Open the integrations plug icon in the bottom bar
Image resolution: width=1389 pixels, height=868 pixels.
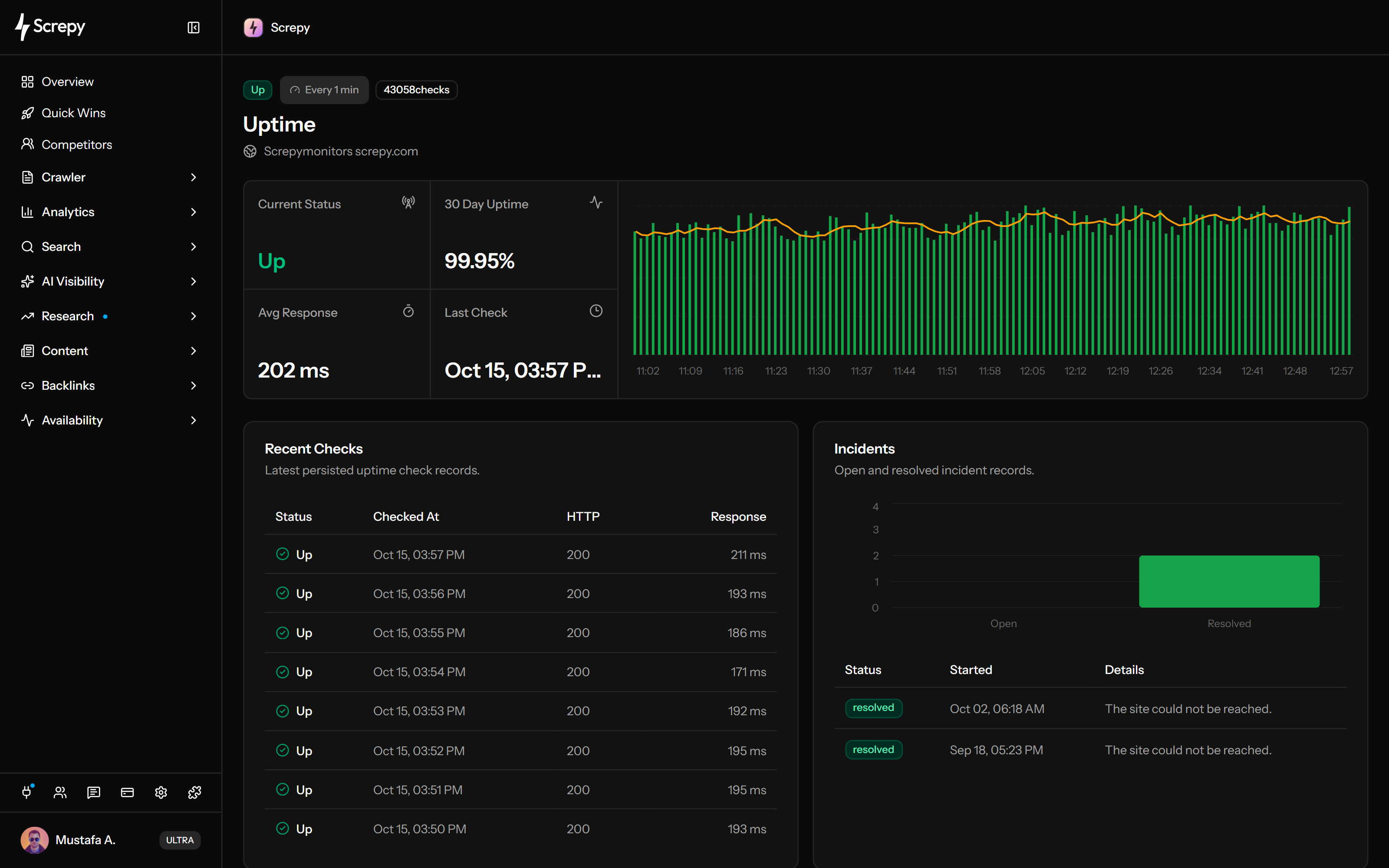click(x=26, y=792)
